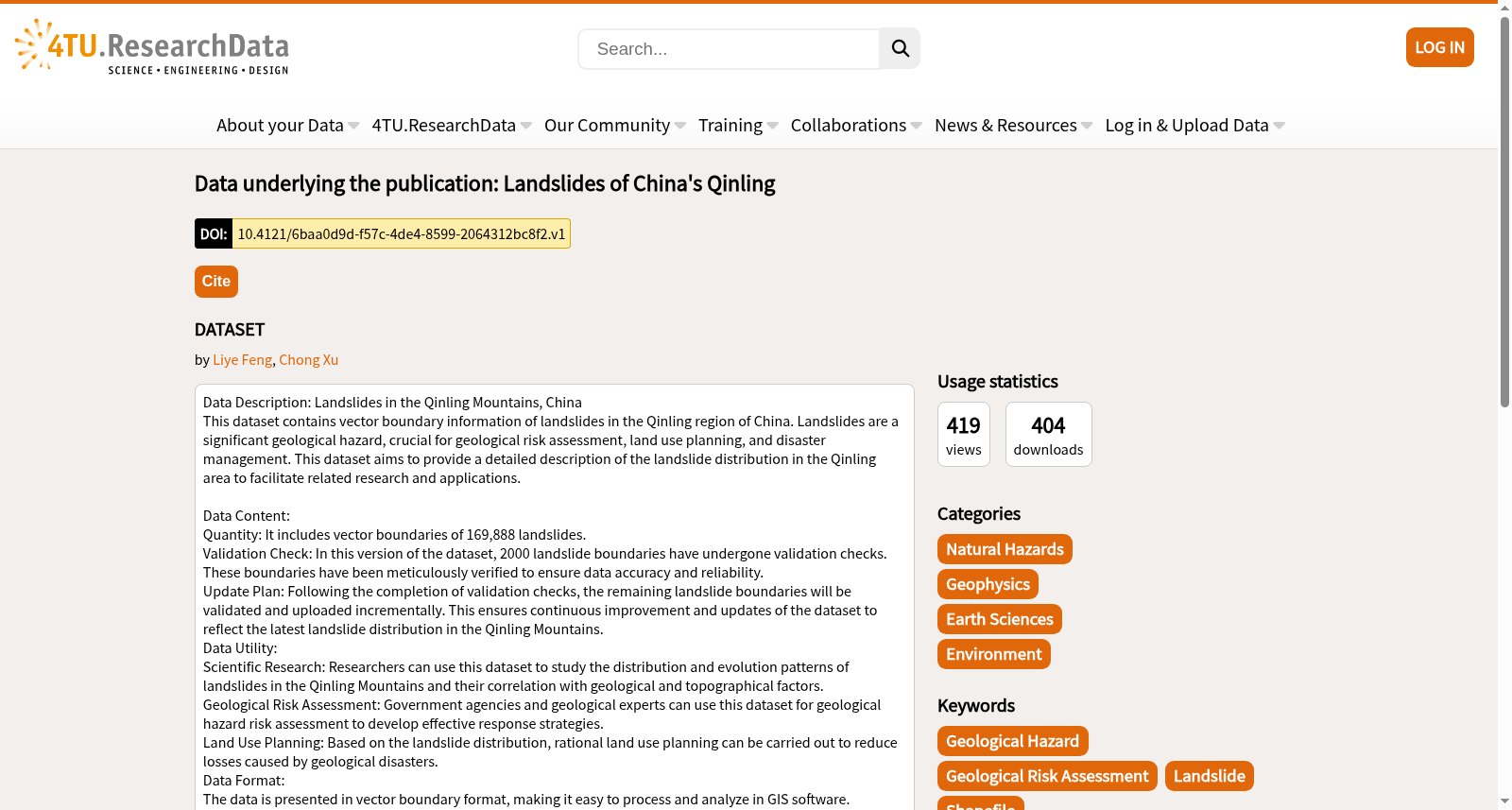This screenshot has height=810, width=1512.
Task: Click the Geological Risk Assessment keyword
Action: tap(1047, 776)
